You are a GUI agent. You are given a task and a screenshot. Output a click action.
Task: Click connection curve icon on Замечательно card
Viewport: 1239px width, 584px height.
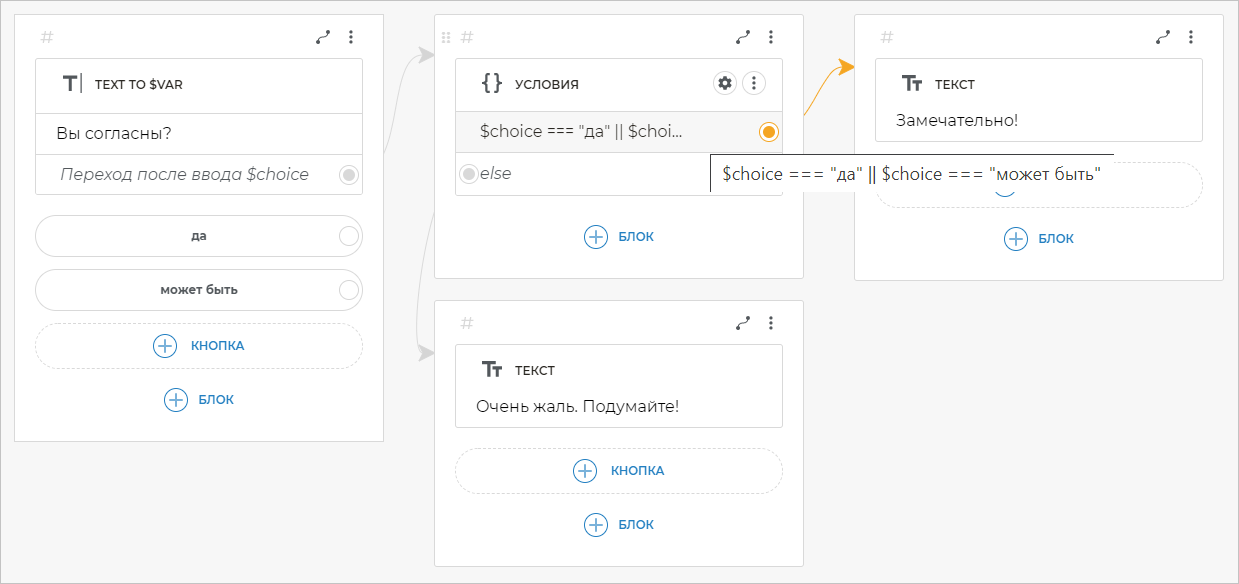pos(1162,37)
